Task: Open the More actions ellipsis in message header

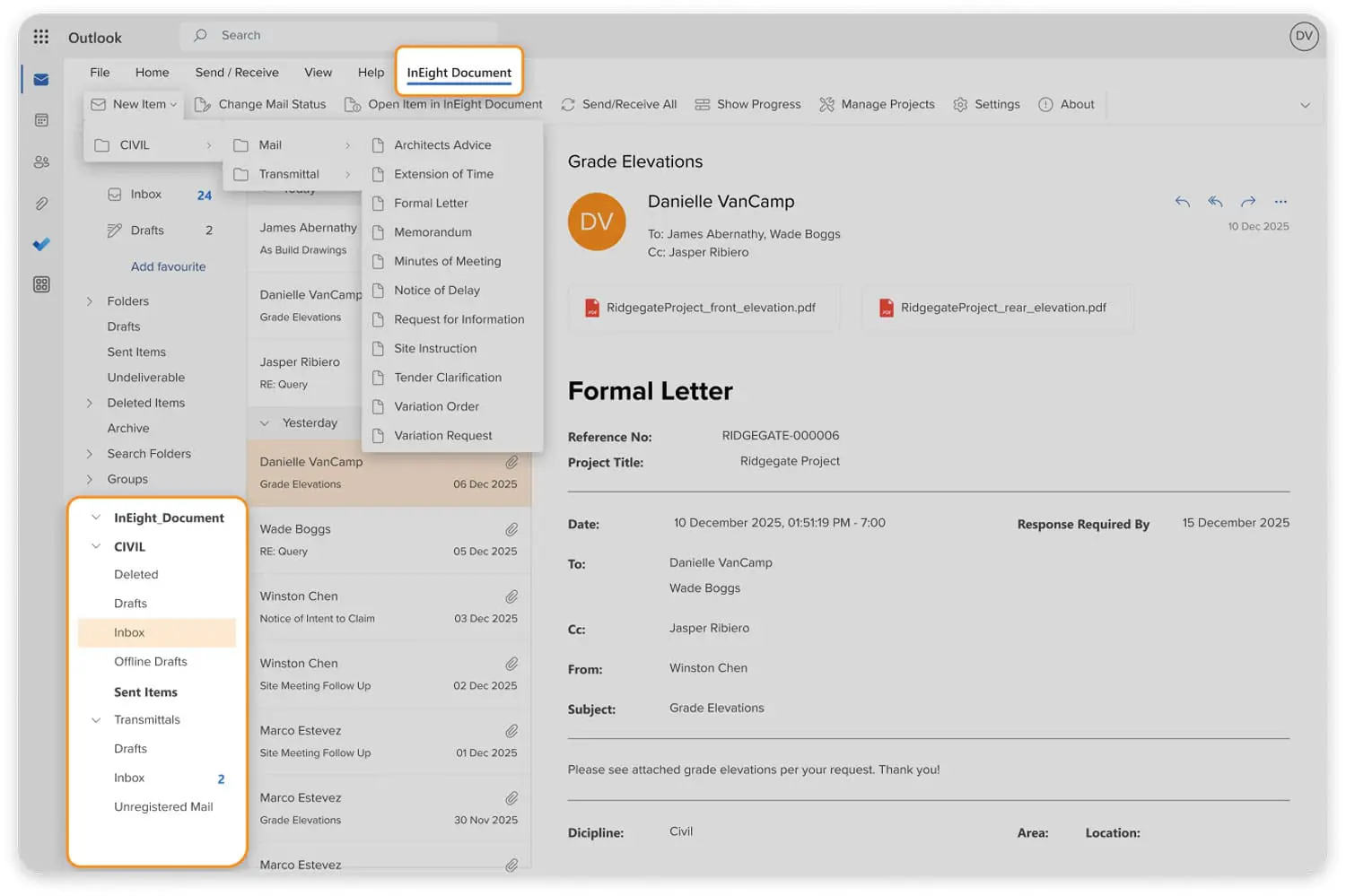Action: [x=1280, y=202]
